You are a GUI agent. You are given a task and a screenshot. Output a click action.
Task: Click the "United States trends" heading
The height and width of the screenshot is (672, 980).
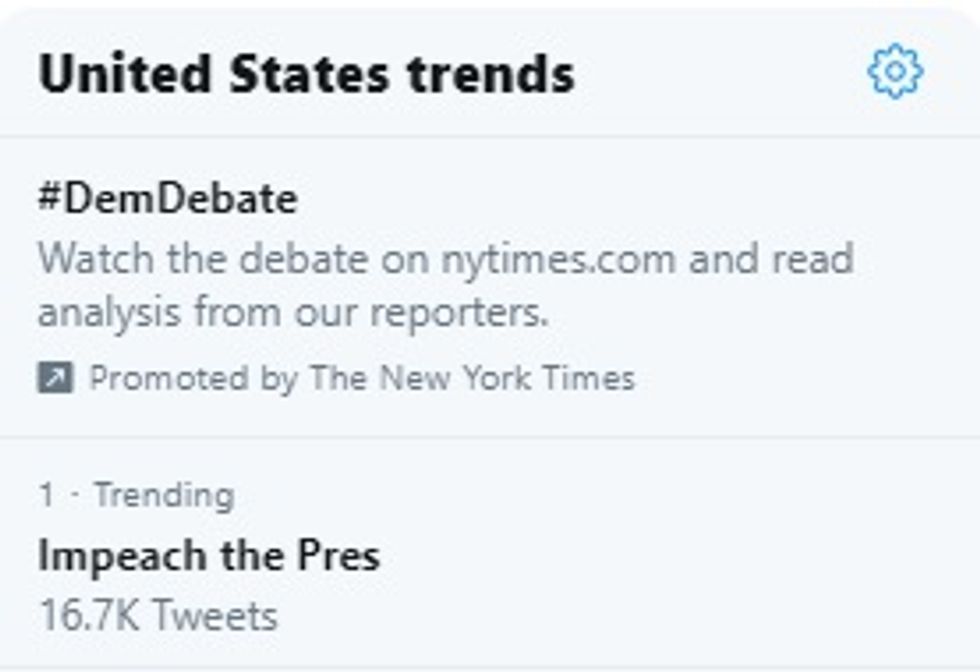tap(306, 75)
